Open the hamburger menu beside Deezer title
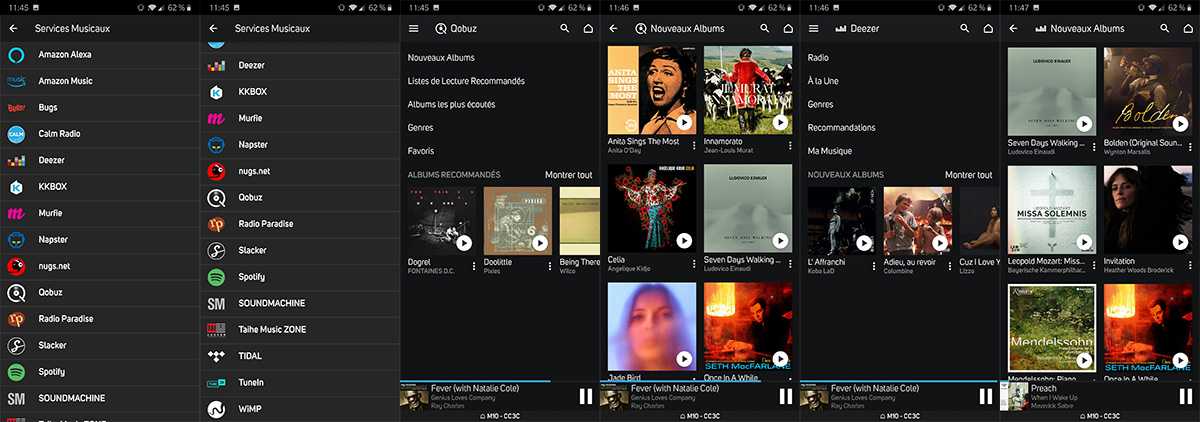 click(813, 29)
